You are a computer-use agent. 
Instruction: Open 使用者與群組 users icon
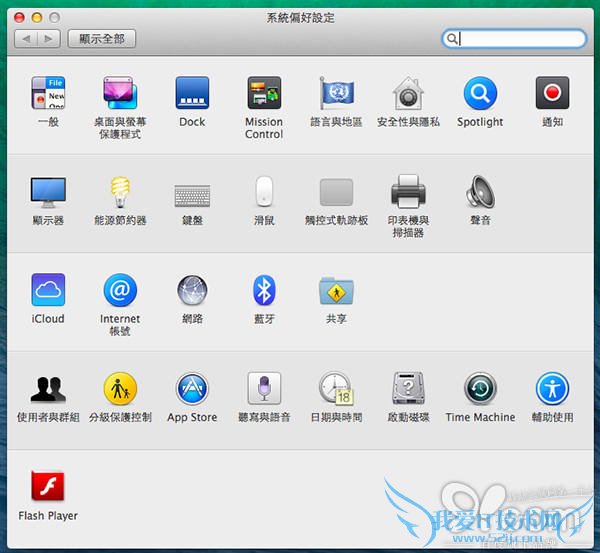[48, 389]
